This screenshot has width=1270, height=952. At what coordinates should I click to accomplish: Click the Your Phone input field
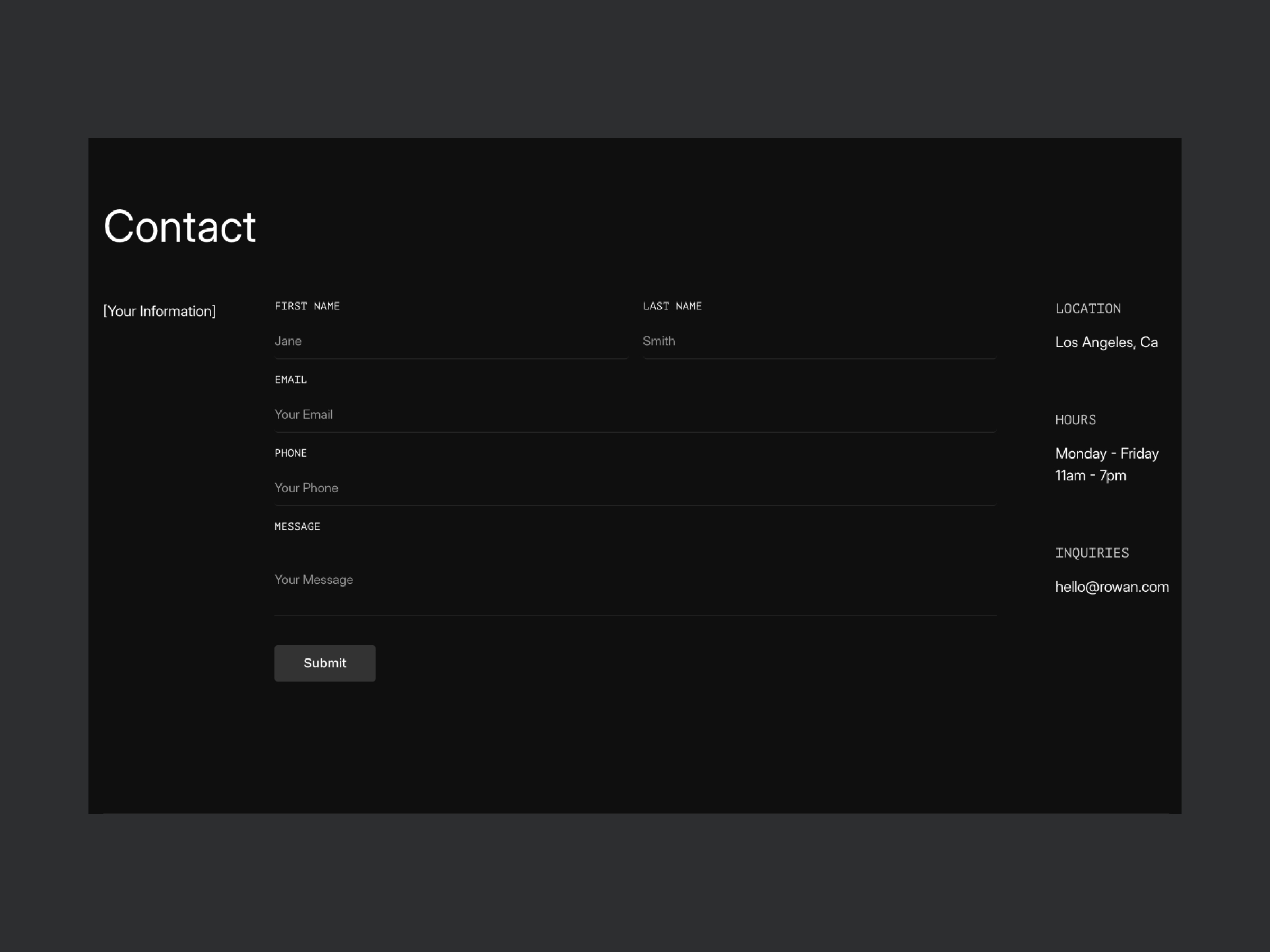click(x=635, y=488)
